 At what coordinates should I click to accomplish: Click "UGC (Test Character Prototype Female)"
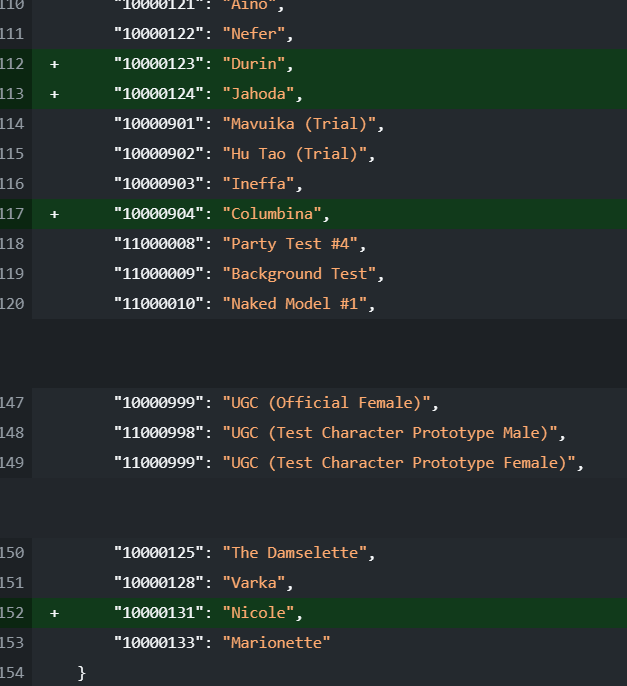pos(399,463)
